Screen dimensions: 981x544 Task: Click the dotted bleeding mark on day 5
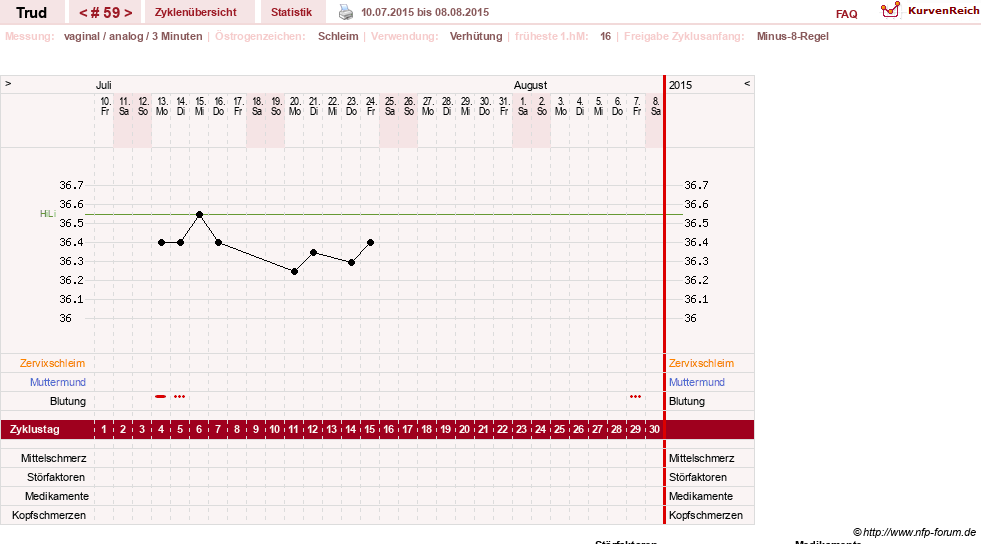coord(180,396)
